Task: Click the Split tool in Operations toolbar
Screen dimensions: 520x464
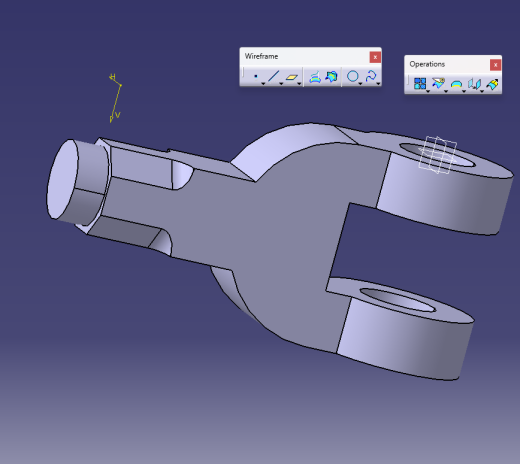Action: pos(438,83)
